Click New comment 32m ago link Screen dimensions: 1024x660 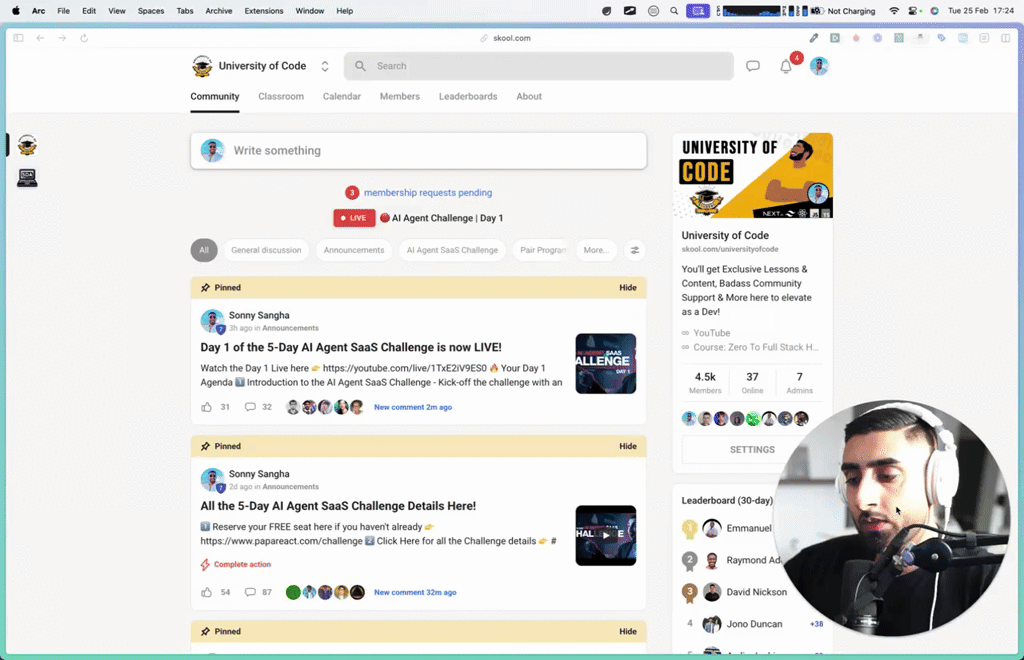(x=415, y=592)
